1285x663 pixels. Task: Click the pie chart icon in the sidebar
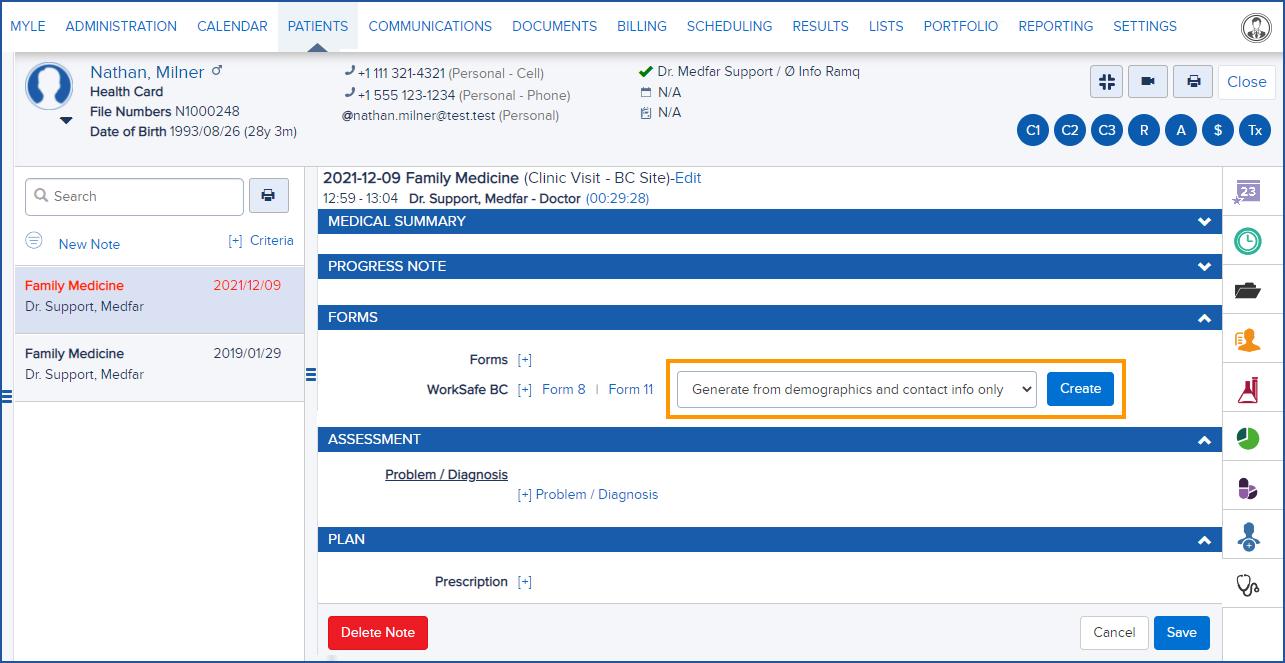click(1248, 438)
